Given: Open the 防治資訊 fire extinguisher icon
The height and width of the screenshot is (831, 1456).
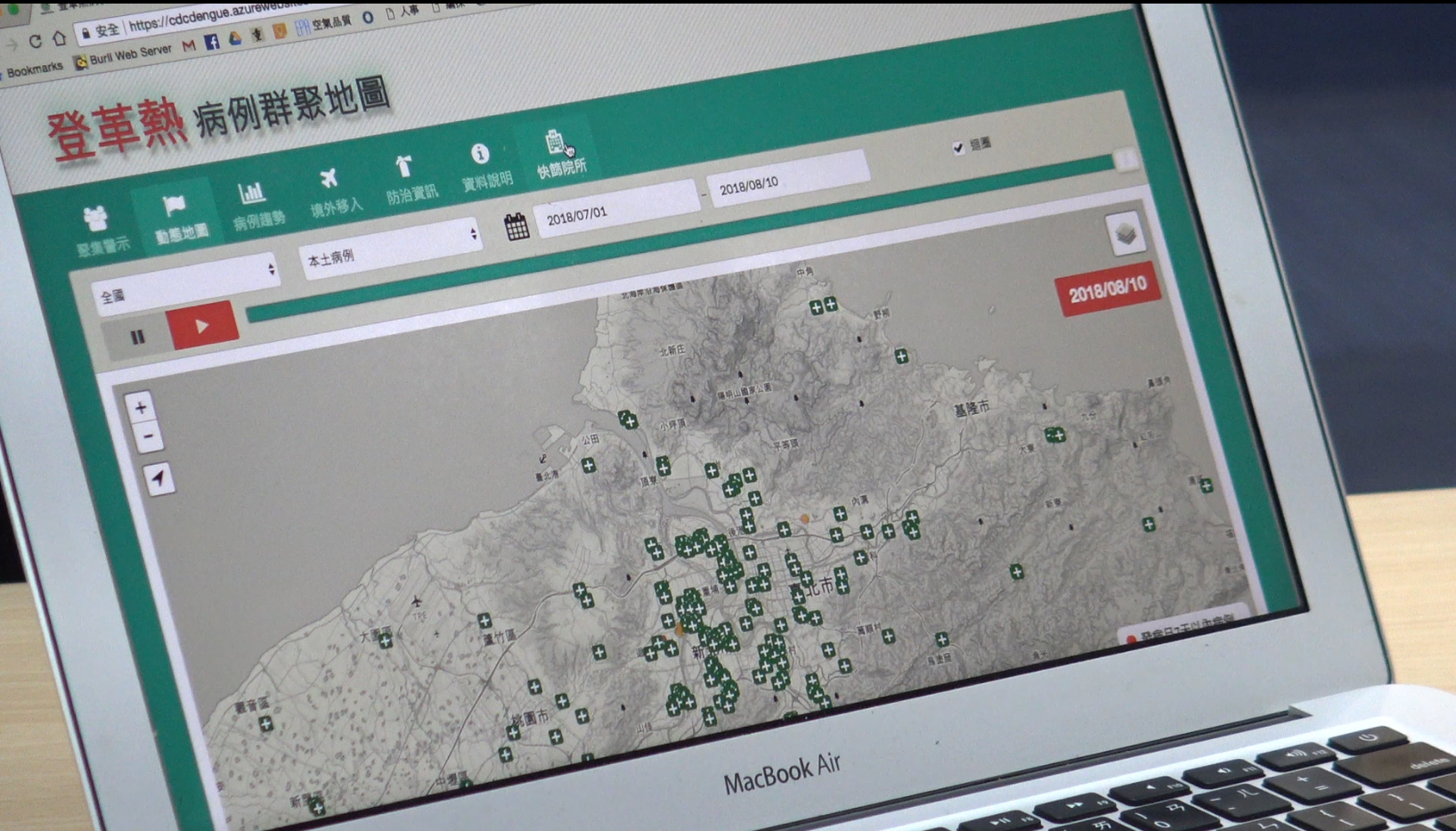Looking at the screenshot, I should [408, 176].
